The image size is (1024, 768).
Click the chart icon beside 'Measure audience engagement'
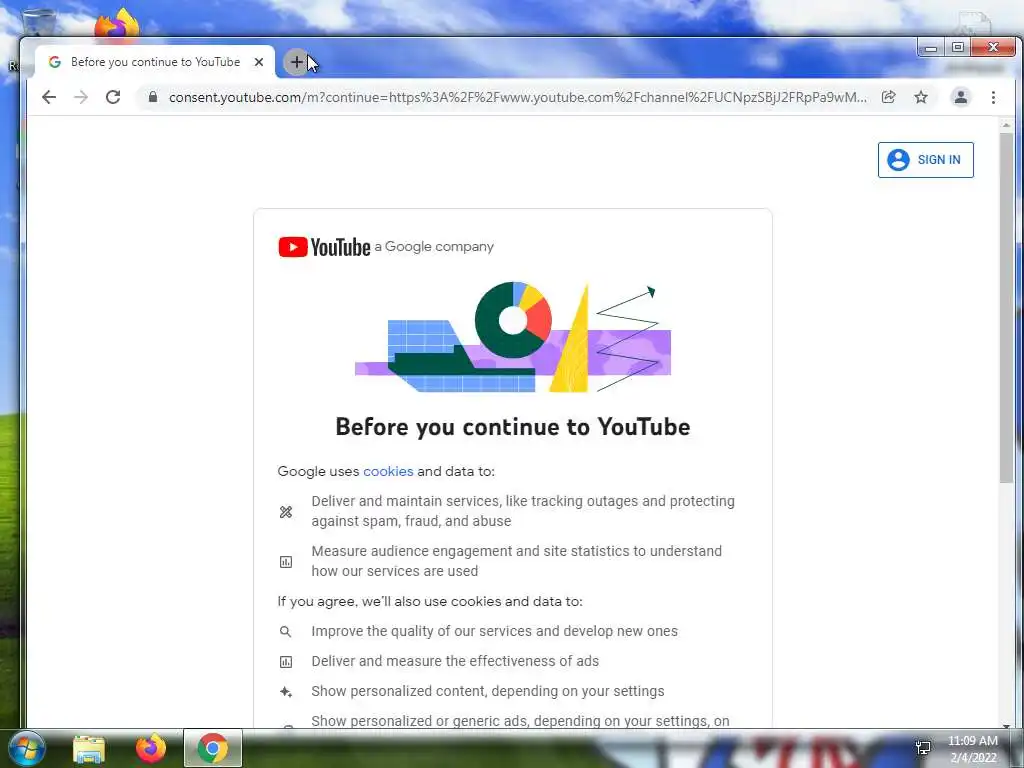pyautogui.click(x=286, y=562)
